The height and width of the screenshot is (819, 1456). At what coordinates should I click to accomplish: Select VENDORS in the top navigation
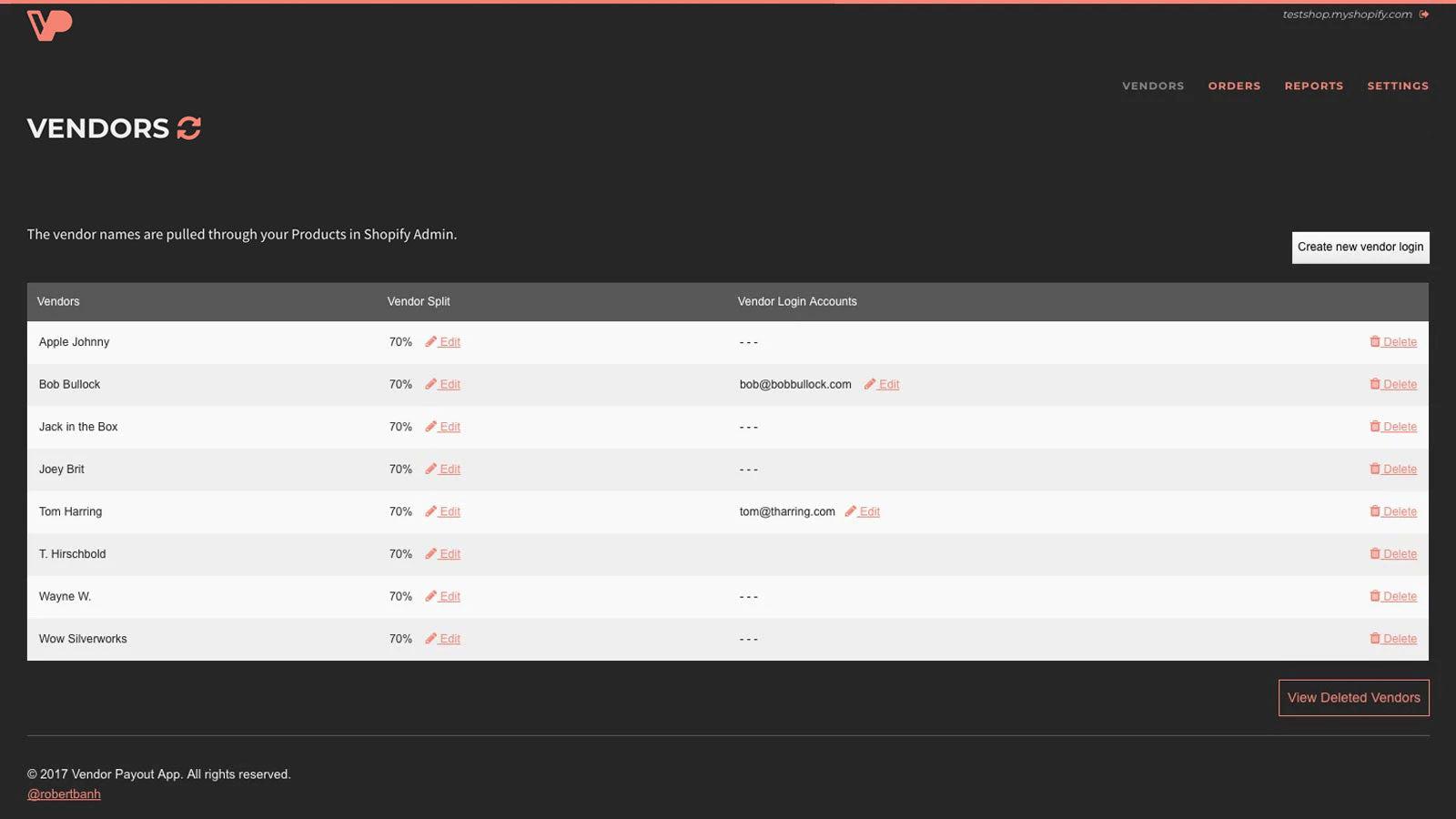tap(1152, 86)
